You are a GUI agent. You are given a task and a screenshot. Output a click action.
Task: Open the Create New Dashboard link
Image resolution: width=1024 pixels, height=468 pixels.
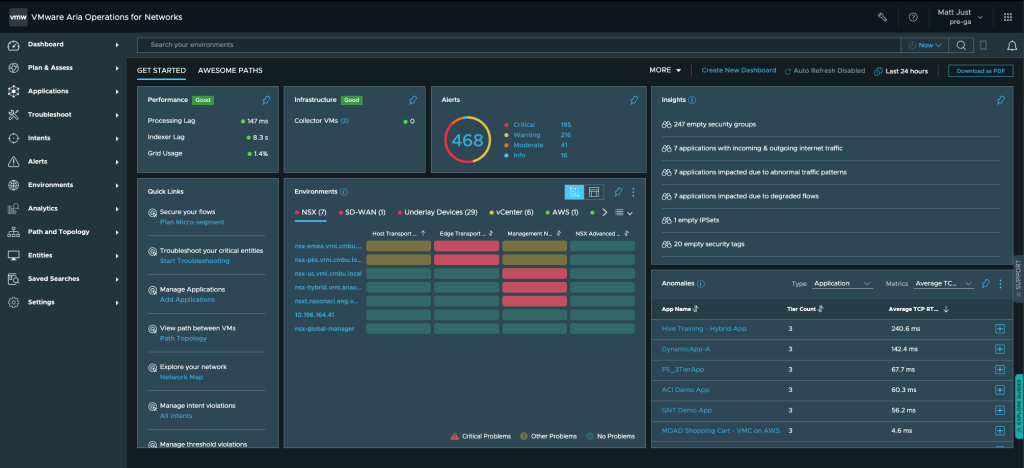738,71
